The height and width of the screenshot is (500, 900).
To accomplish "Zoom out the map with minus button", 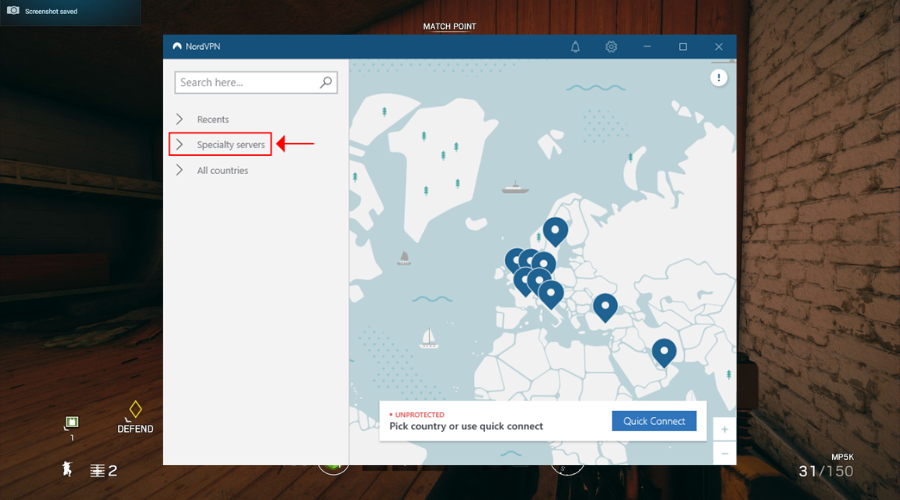I will point(724,453).
